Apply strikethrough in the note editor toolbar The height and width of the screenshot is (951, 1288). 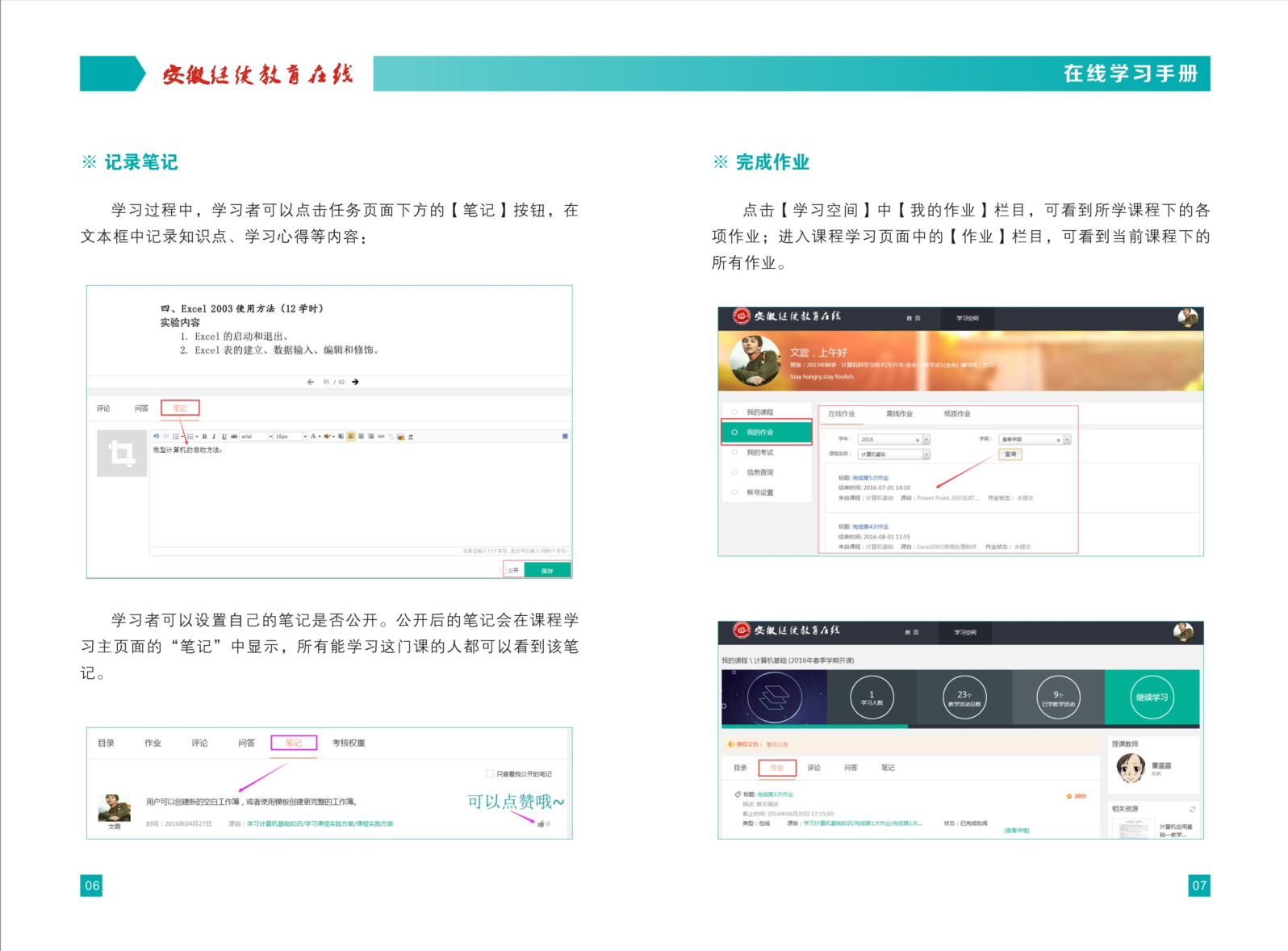234,437
